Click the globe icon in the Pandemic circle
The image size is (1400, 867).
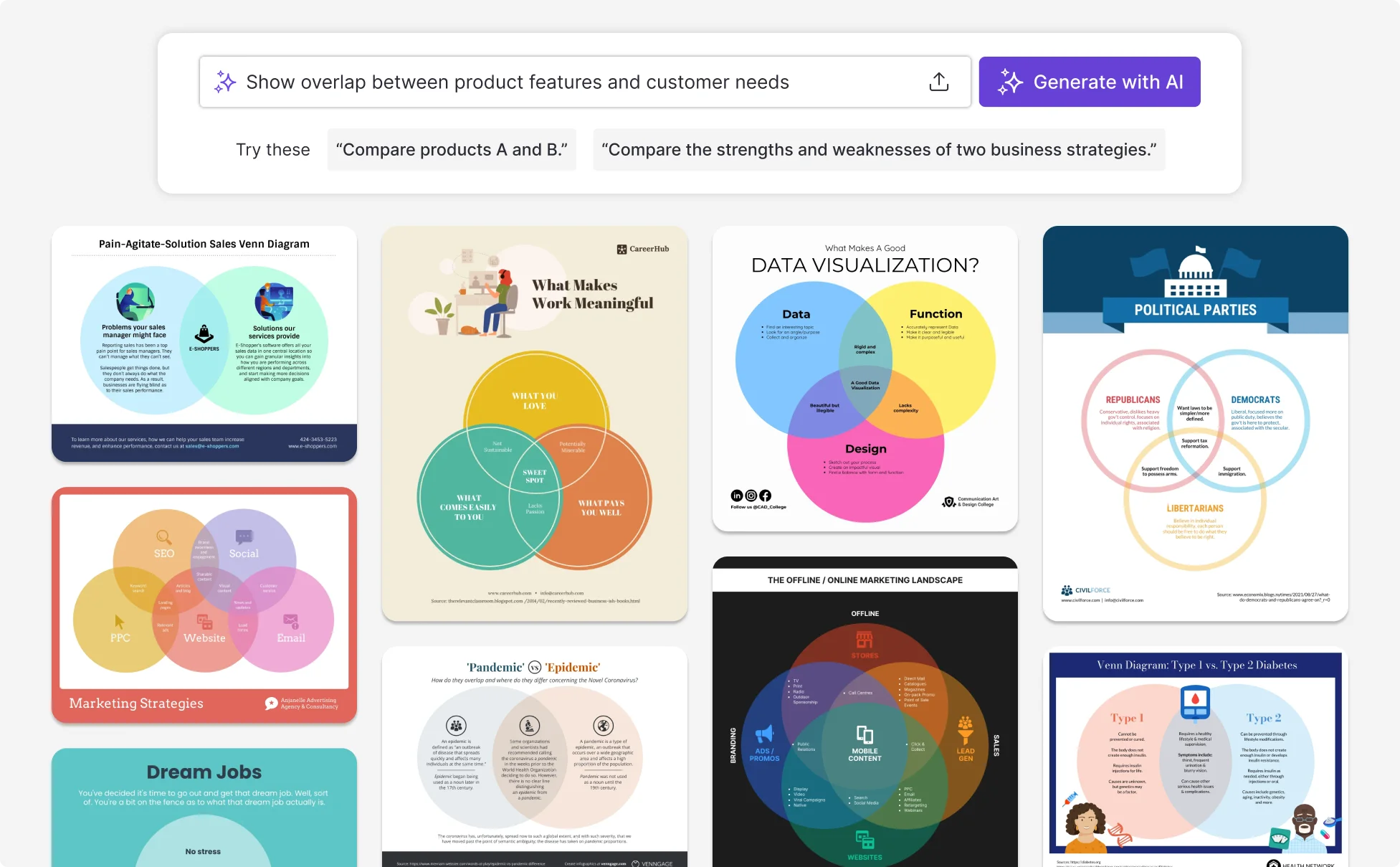[604, 726]
